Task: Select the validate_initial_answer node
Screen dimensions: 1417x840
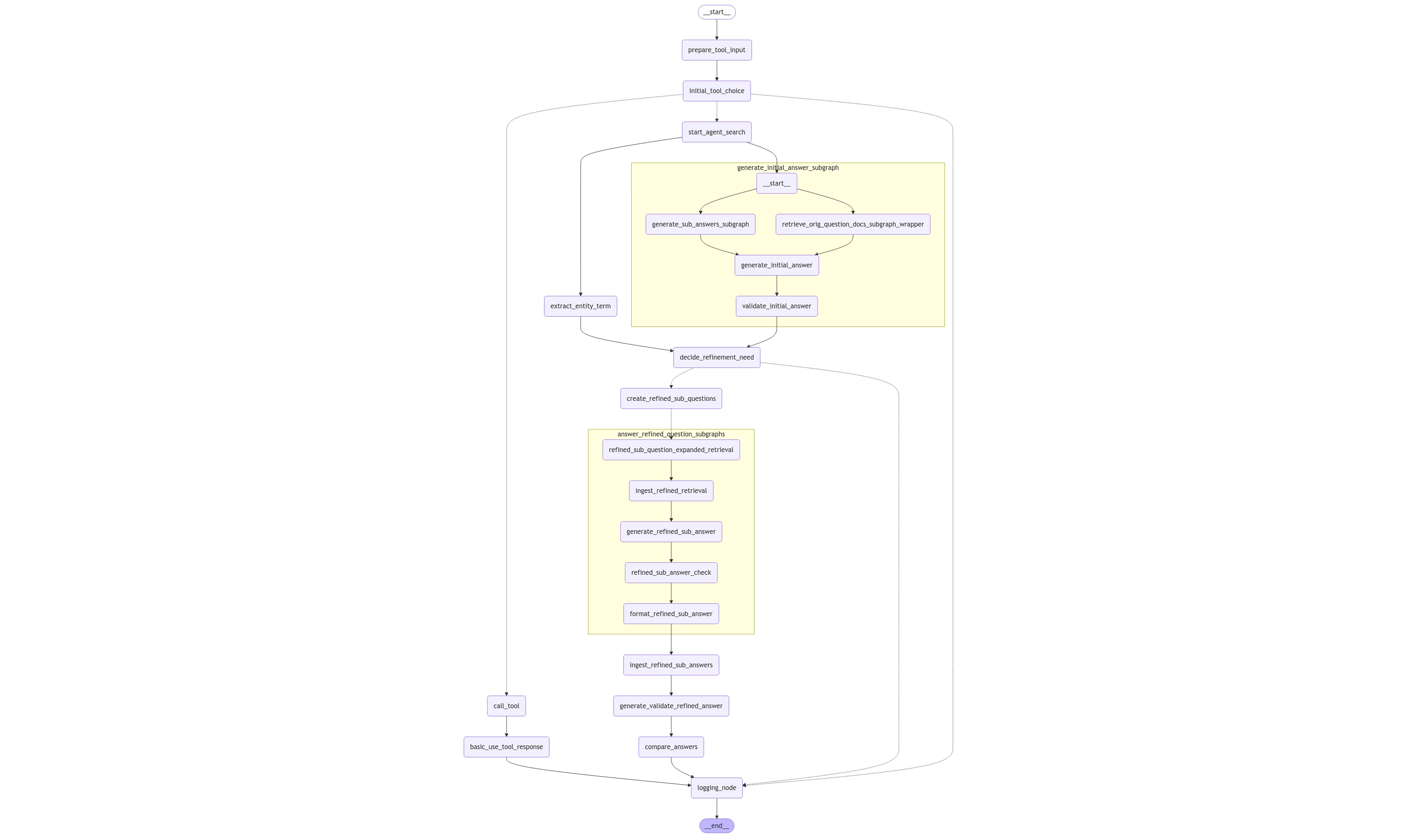Action: [776, 305]
